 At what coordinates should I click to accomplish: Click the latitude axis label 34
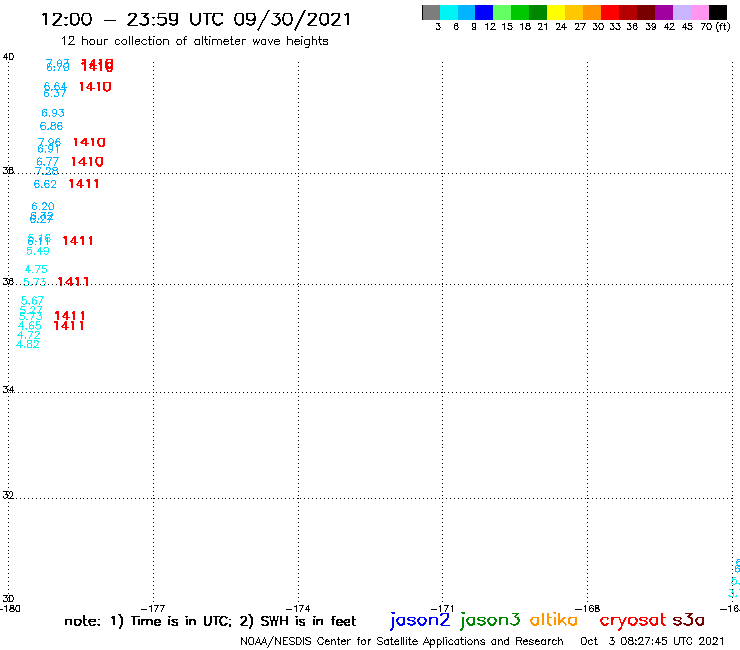click(x=8, y=389)
